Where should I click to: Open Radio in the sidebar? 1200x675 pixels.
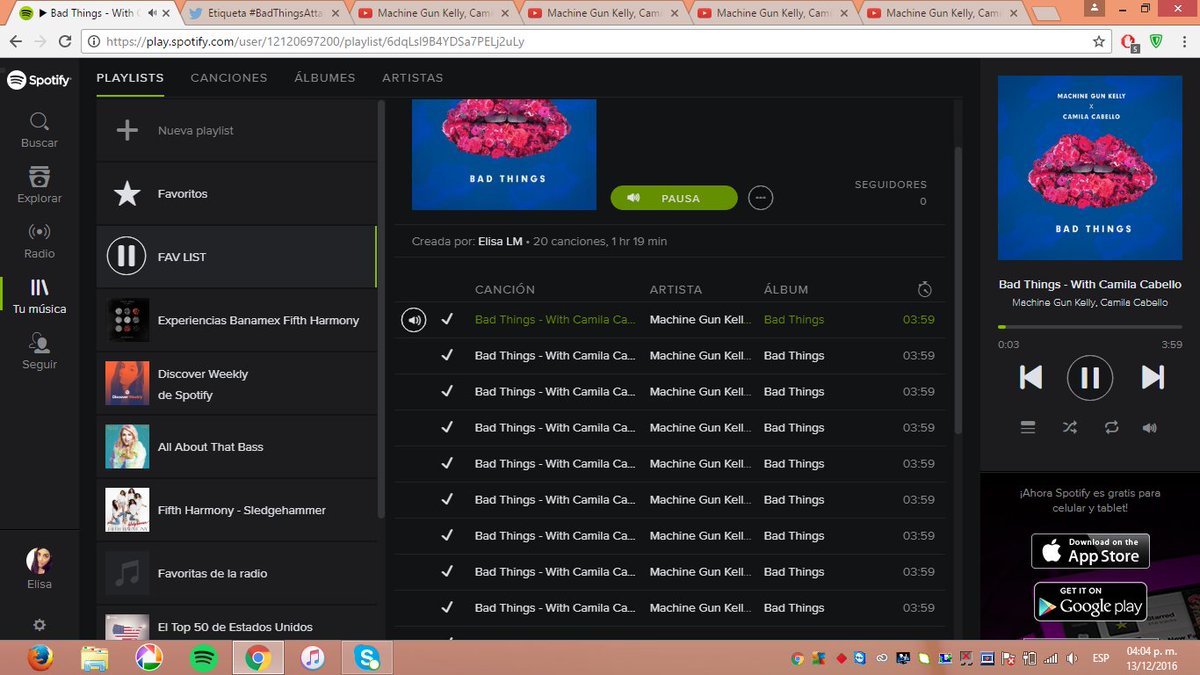[39, 241]
